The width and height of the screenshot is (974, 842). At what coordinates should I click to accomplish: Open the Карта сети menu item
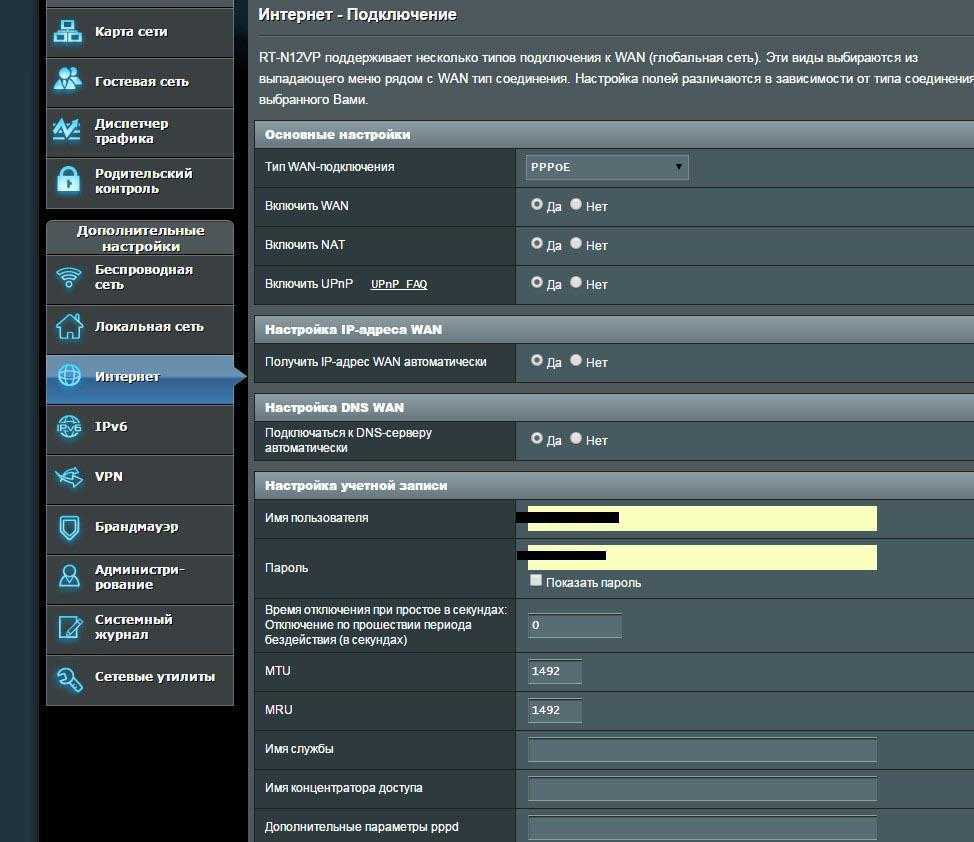(x=140, y=32)
